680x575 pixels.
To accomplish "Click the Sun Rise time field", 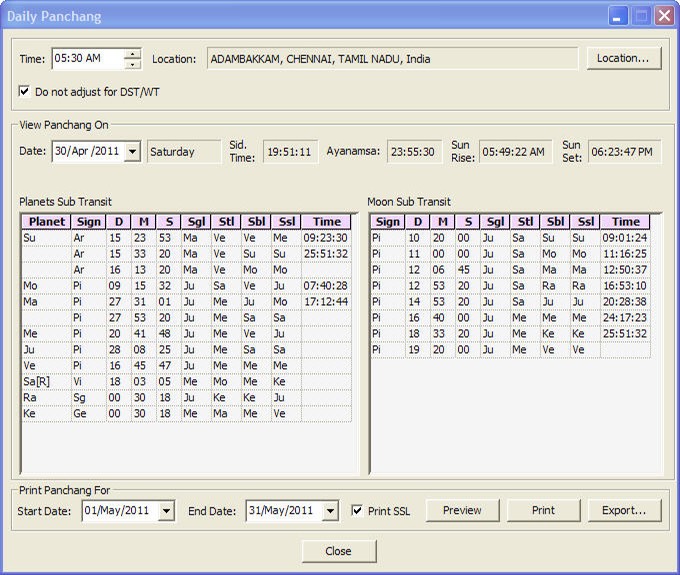I will 514,152.
